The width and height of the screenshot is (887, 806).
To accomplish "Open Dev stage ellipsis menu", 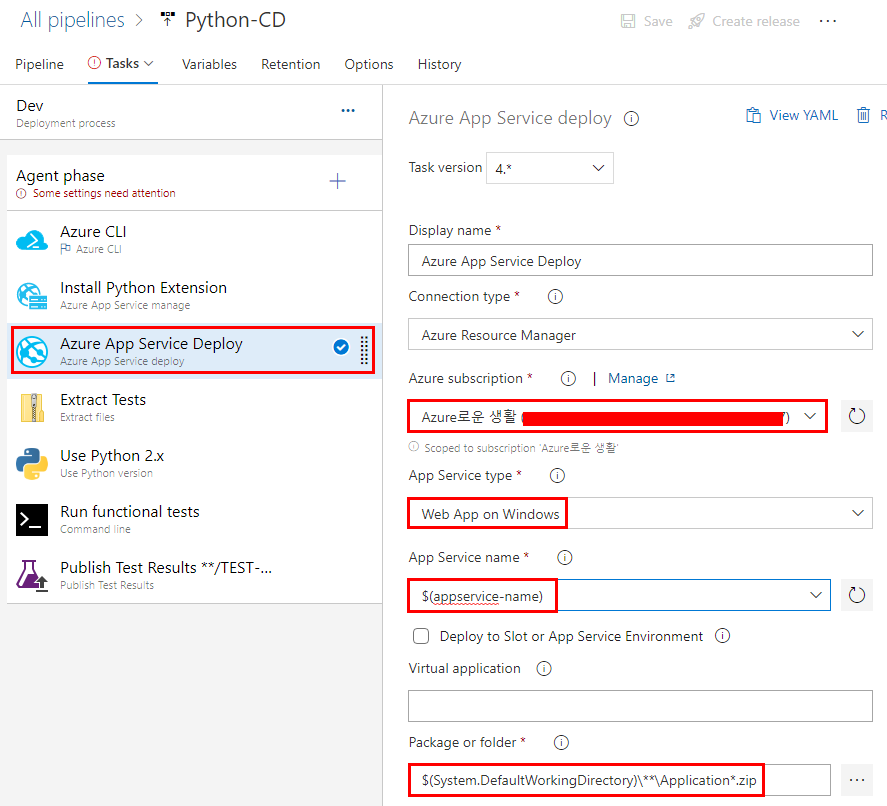I will [x=348, y=110].
